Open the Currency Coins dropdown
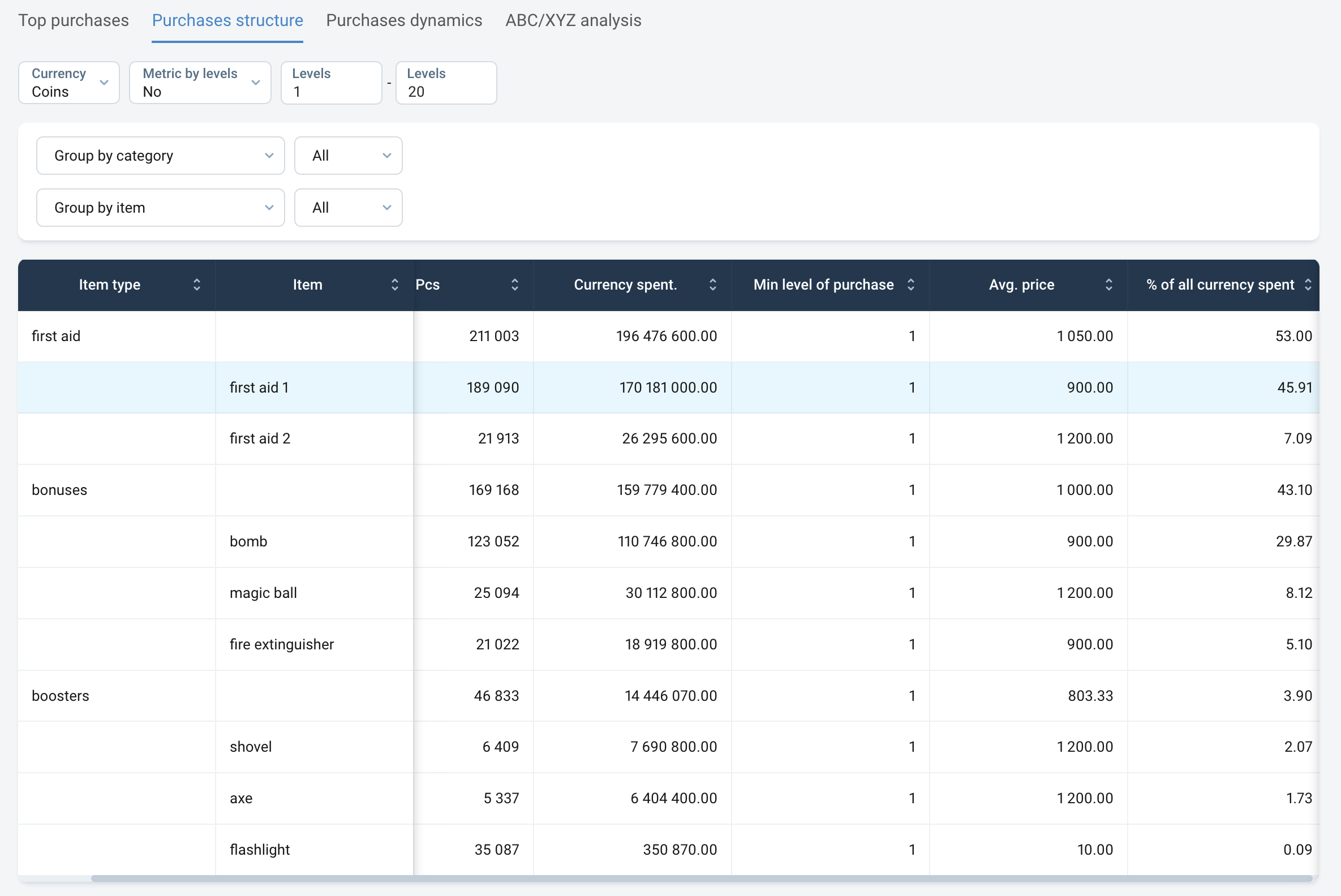 click(x=68, y=83)
